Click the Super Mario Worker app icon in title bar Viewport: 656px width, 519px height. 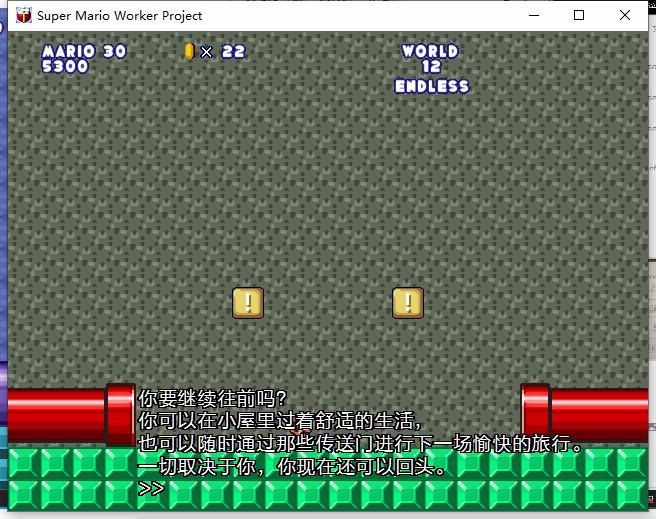pos(24,15)
